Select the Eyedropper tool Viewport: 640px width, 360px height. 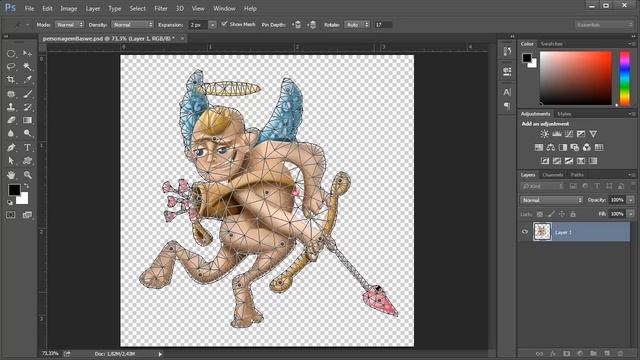27,80
